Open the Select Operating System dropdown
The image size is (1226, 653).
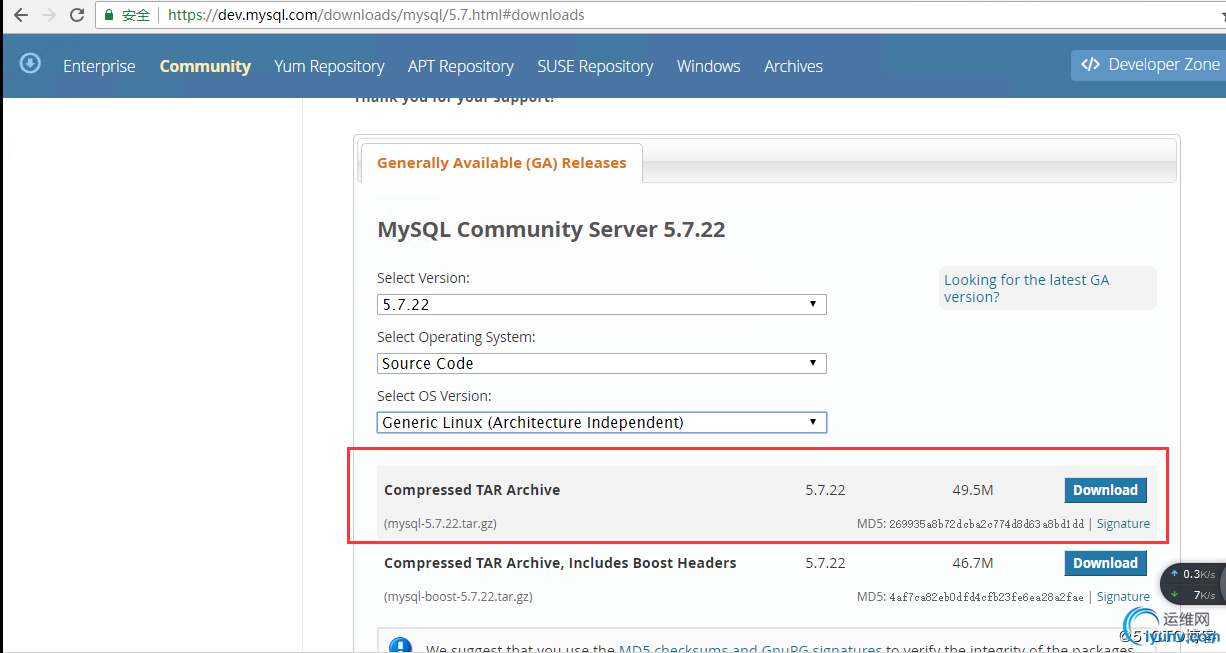pyautogui.click(x=602, y=363)
